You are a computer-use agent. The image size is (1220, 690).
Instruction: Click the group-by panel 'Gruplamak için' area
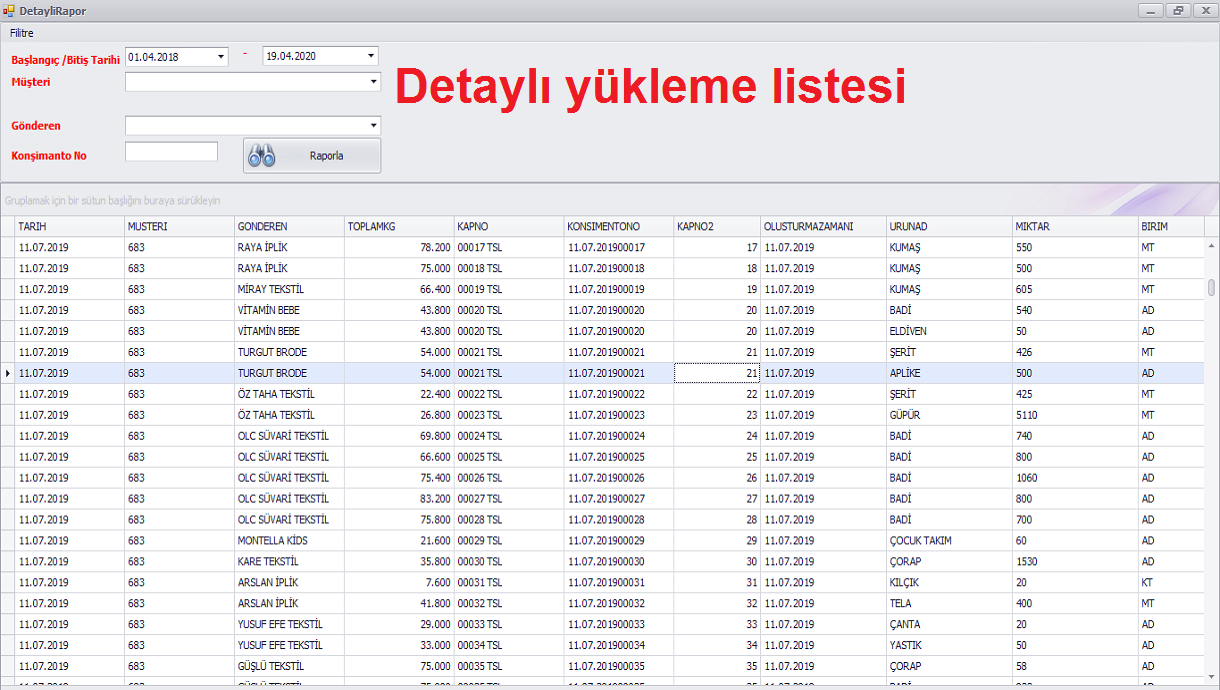pos(610,200)
